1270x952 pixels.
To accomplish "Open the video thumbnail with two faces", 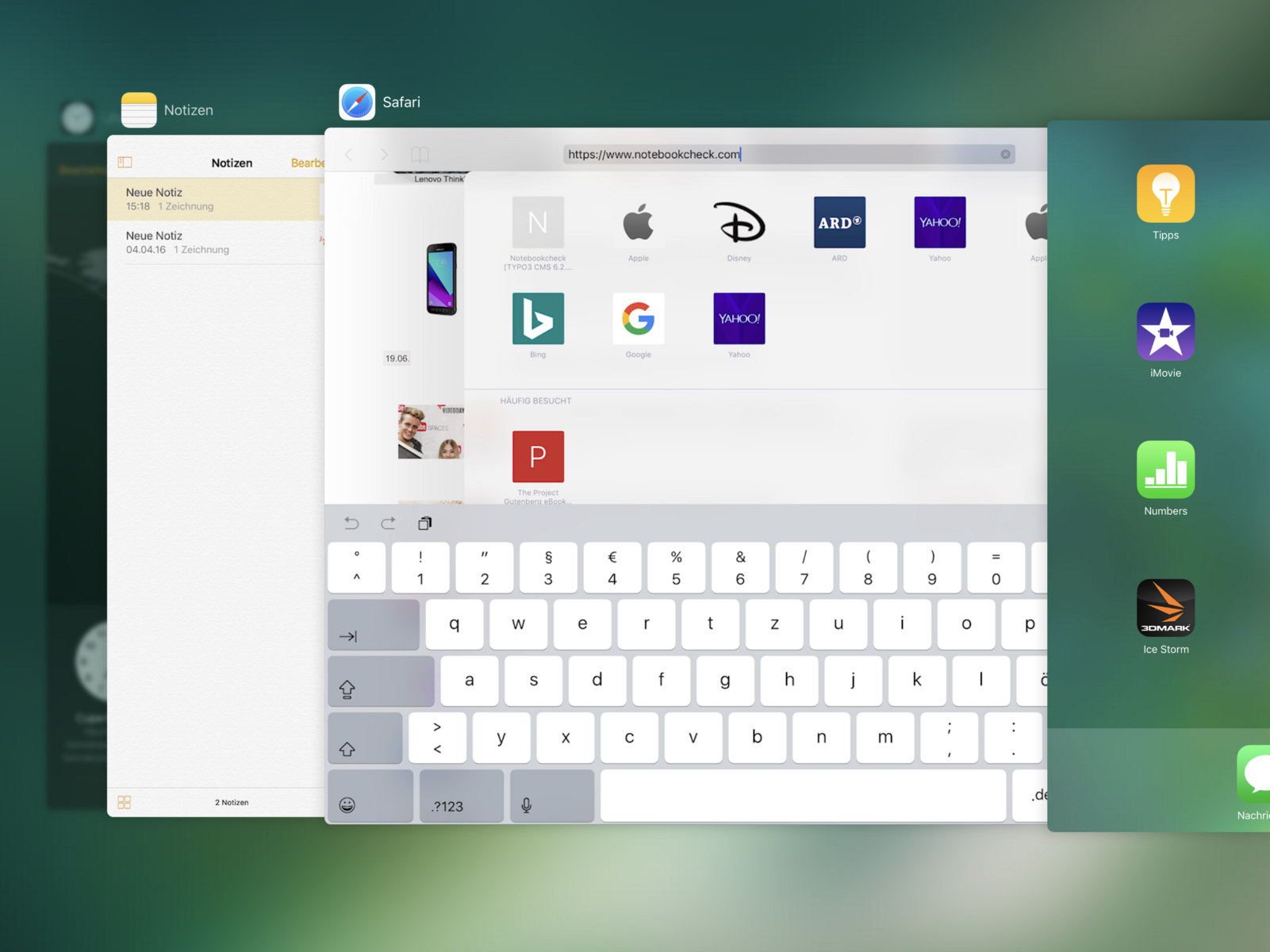I will 431,432.
